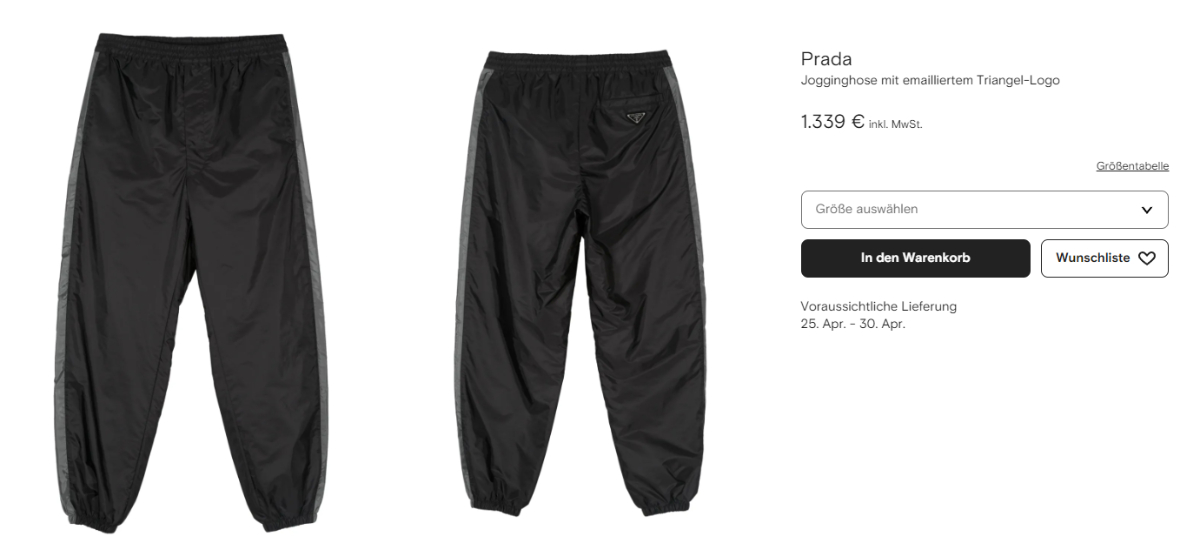Click the "Voraussichtliche Lieferung" delivery label
This screenshot has height=543, width=1200.
coord(879,306)
